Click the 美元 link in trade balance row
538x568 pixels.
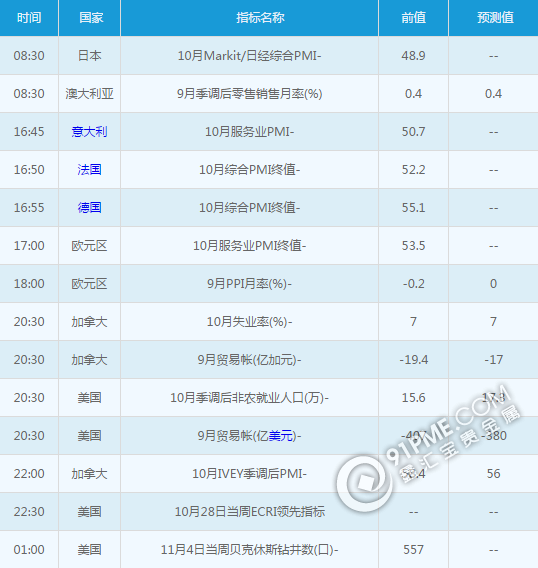pos(281,435)
